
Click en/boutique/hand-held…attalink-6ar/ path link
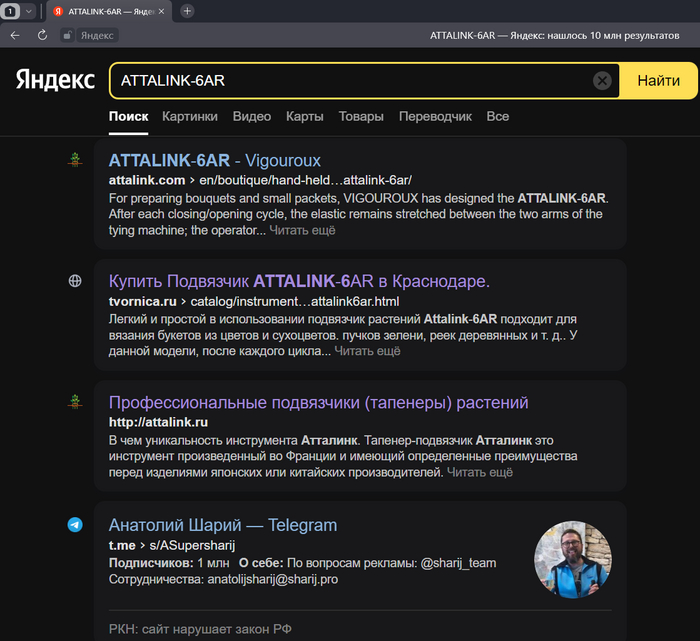(x=305, y=180)
